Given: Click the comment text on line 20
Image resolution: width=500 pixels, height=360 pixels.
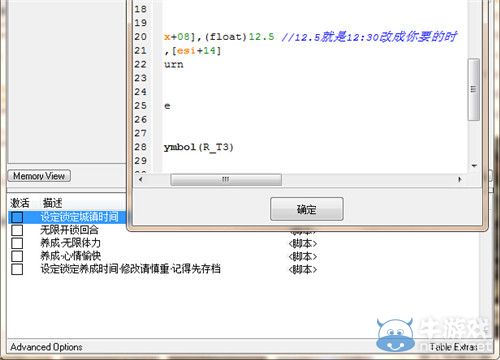Looking at the screenshot, I should pyautogui.click(x=369, y=37).
